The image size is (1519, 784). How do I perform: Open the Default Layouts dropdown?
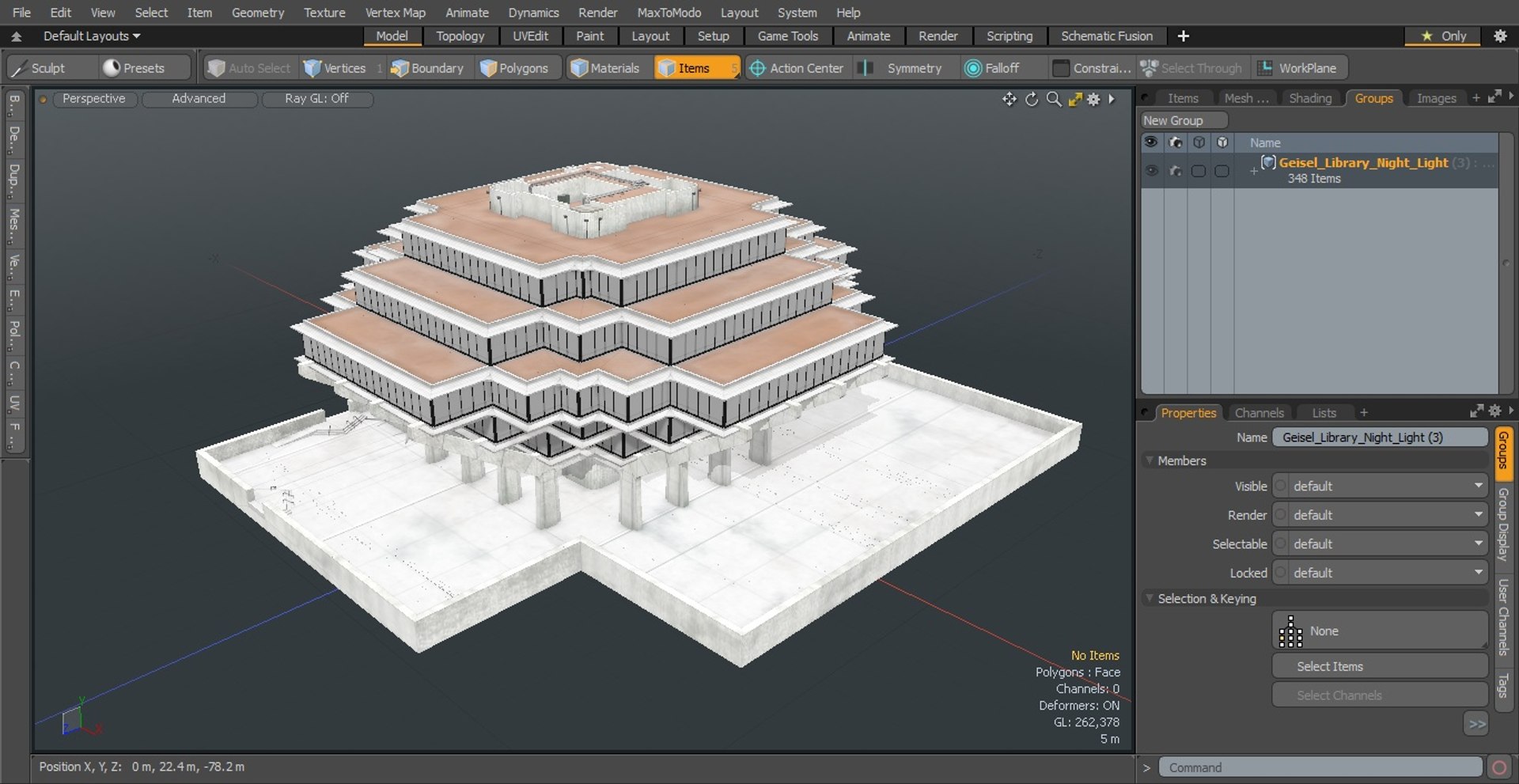(x=91, y=36)
